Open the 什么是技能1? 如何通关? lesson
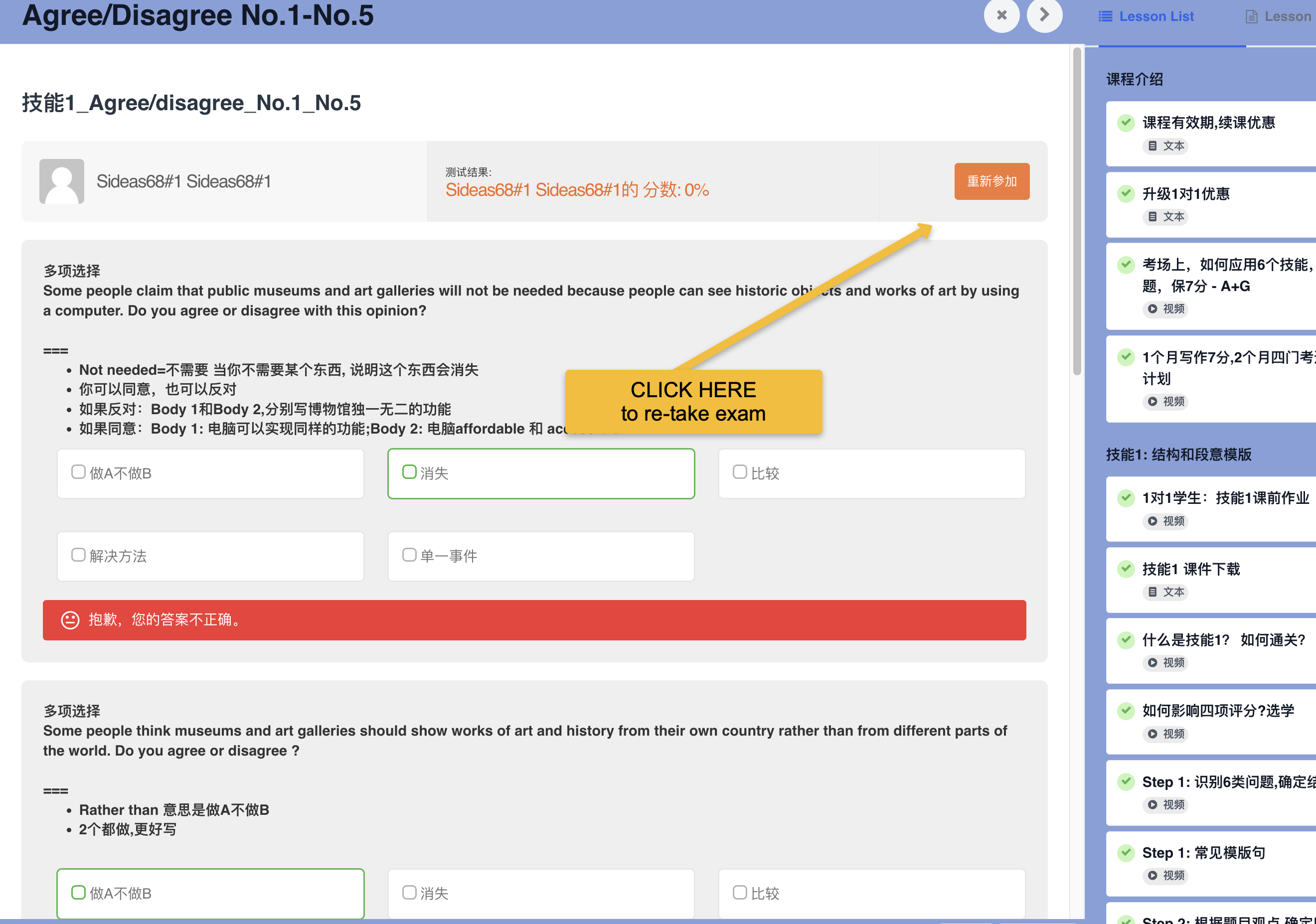Screen dimensions: 1316x924 (x=1223, y=640)
